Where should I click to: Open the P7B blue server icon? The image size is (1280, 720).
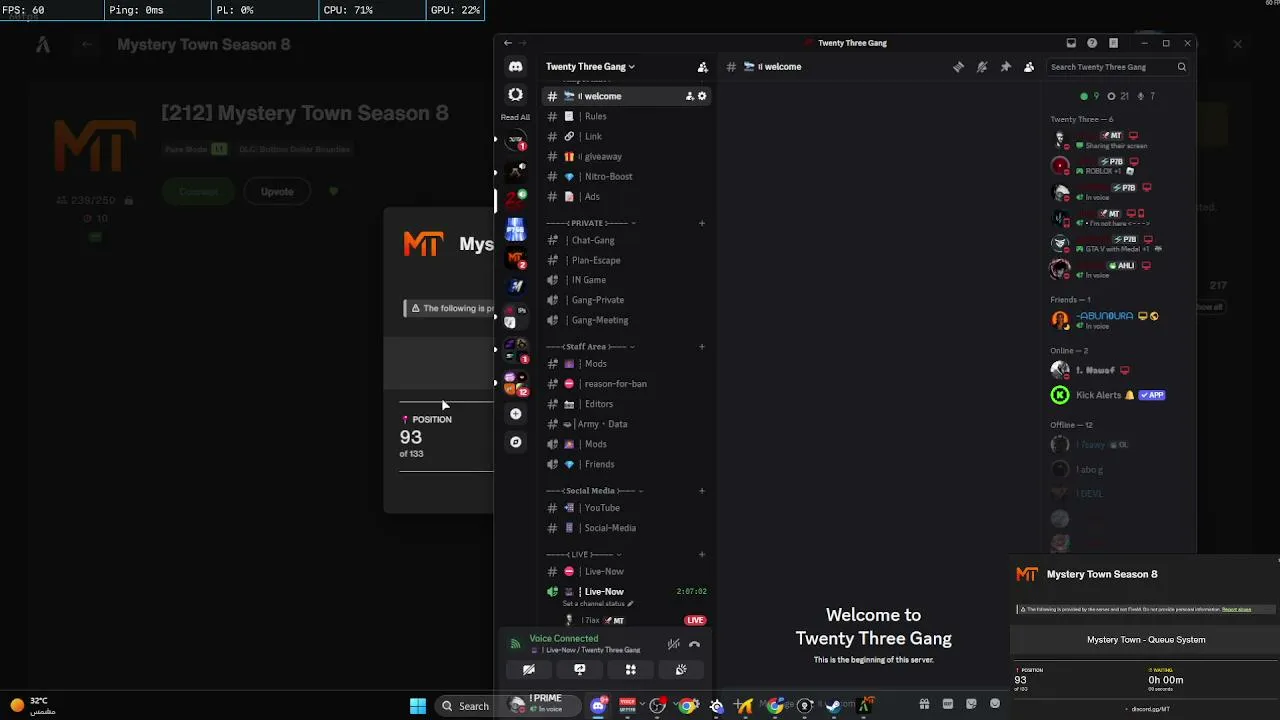point(515,230)
